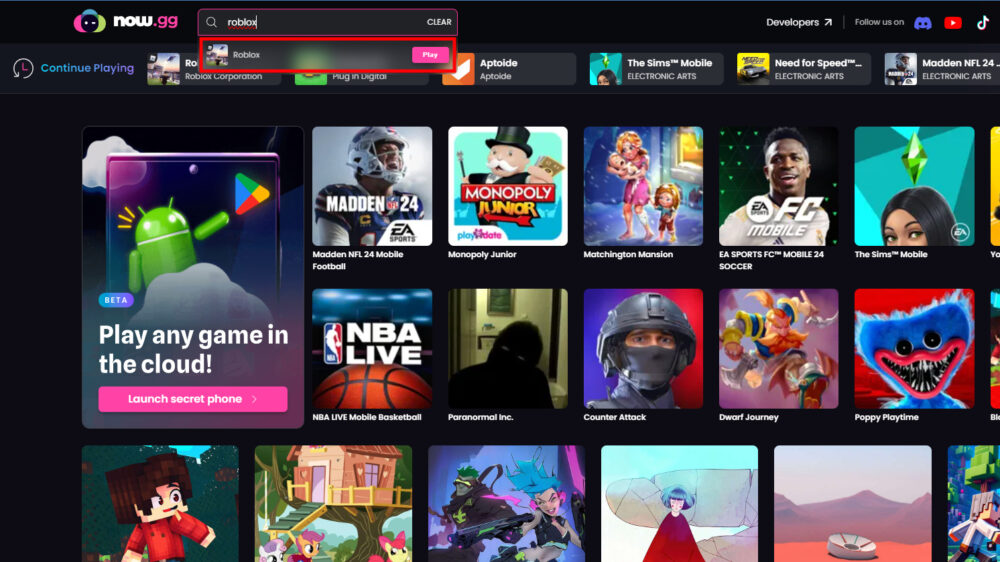This screenshot has width=1000, height=562.
Task: Click 'EA SPORTS FC MOBILE 24 SOCCER' title
Action: click(x=772, y=260)
